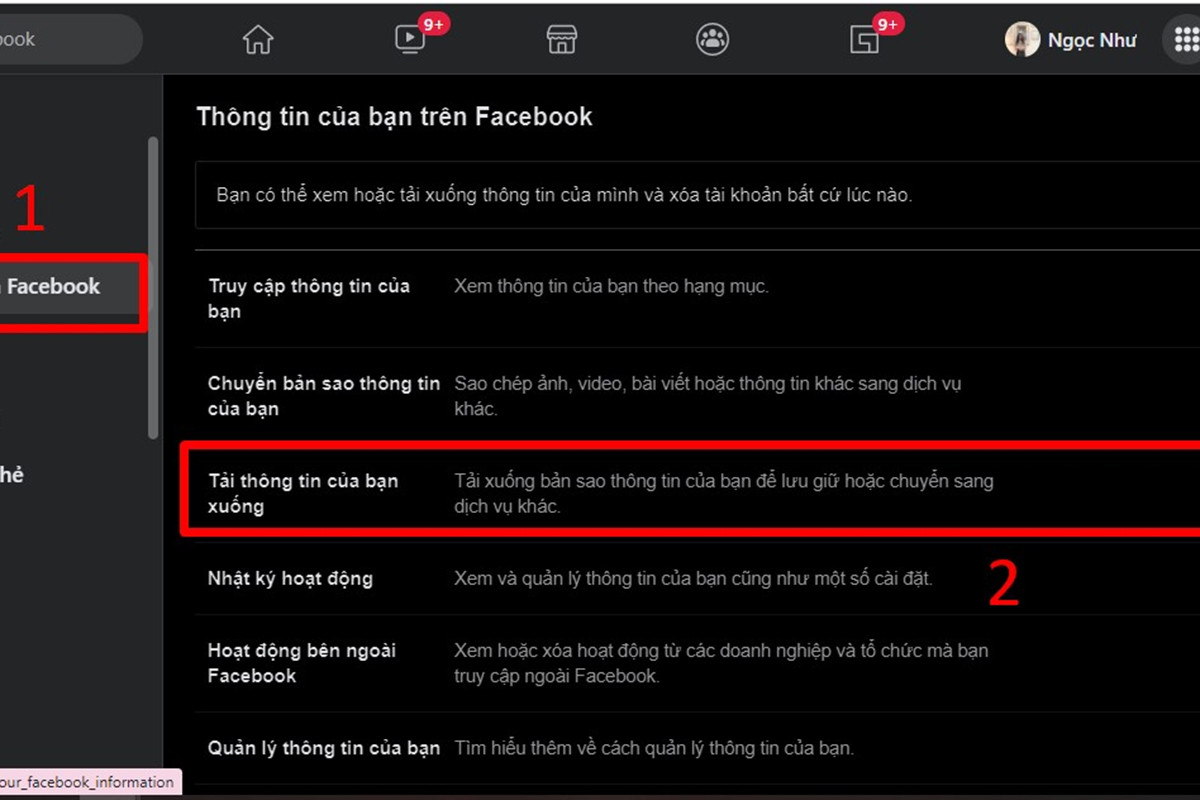Click the left sidebar scrollbar
The image size is (1200, 800).
click(153, 287)
